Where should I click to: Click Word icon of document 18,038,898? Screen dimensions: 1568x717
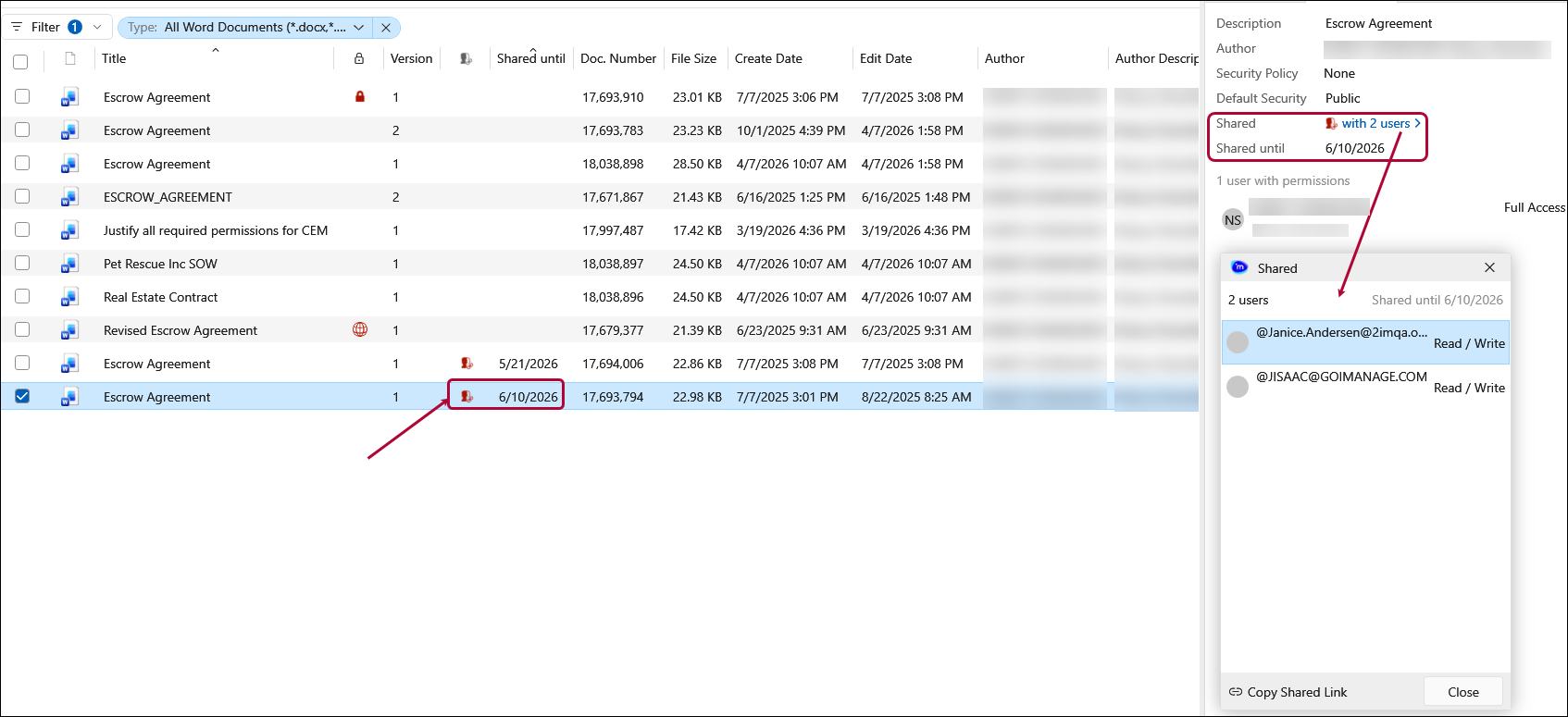[x=69, y=164]
